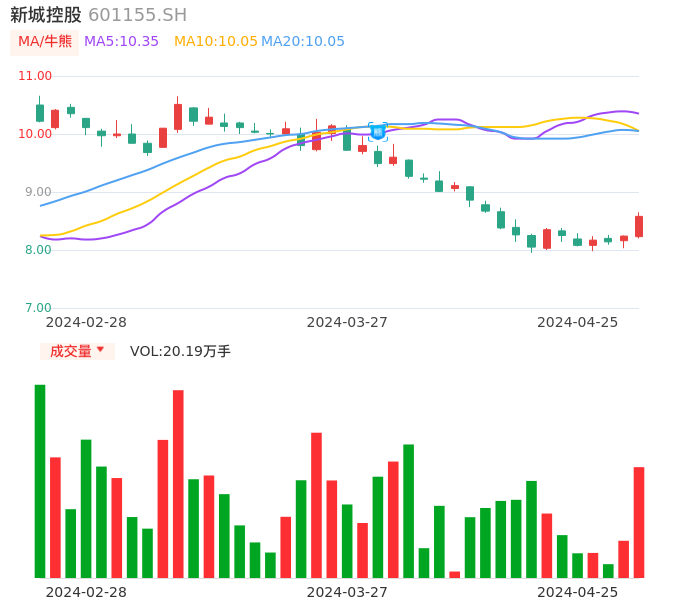Screen dimensions: 686x606
Task: Click the 2024-04-25 date under volume chart
Action: click(x=578, y=592)
